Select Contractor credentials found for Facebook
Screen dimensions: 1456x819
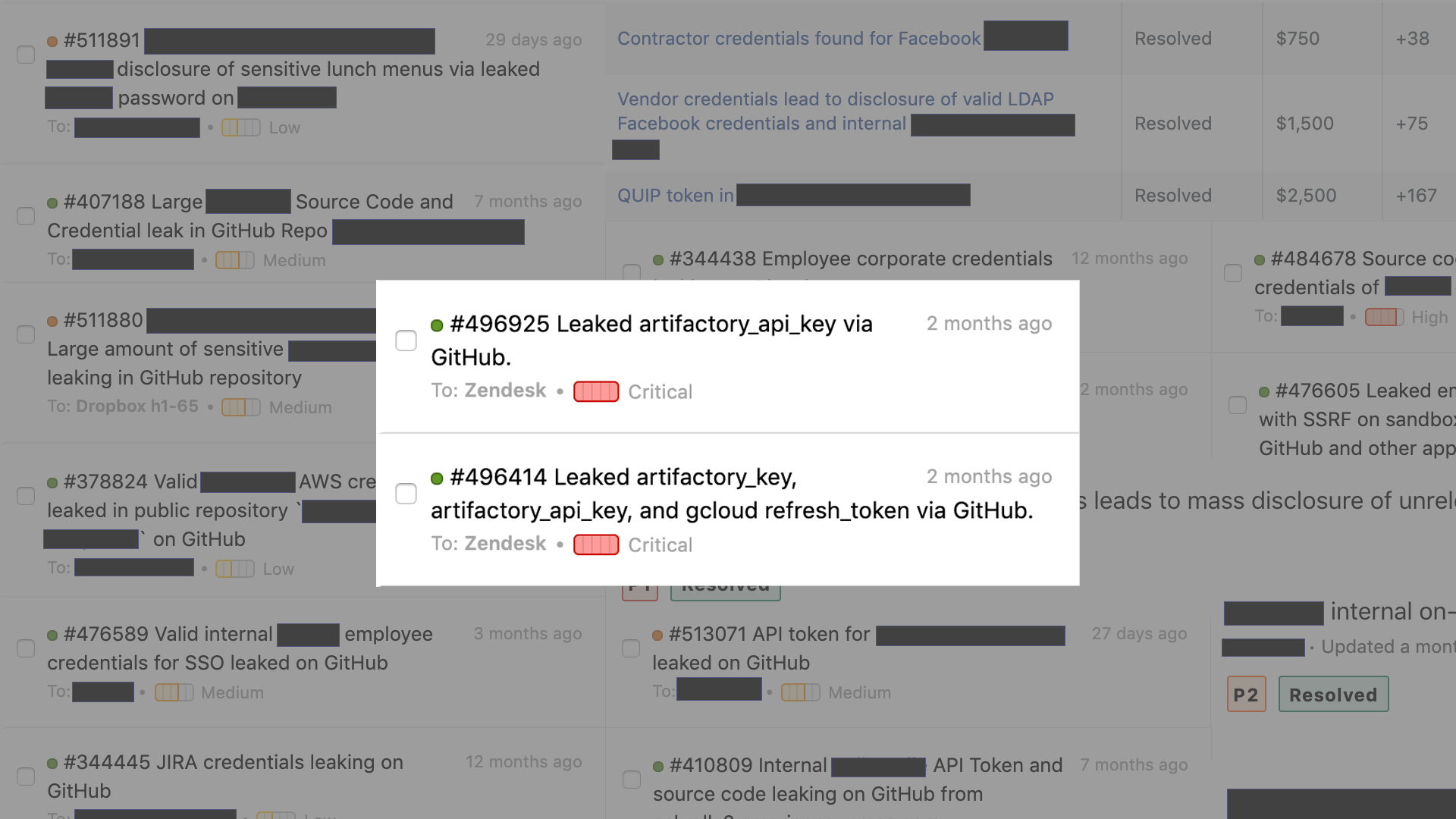[x=800, y=38]
